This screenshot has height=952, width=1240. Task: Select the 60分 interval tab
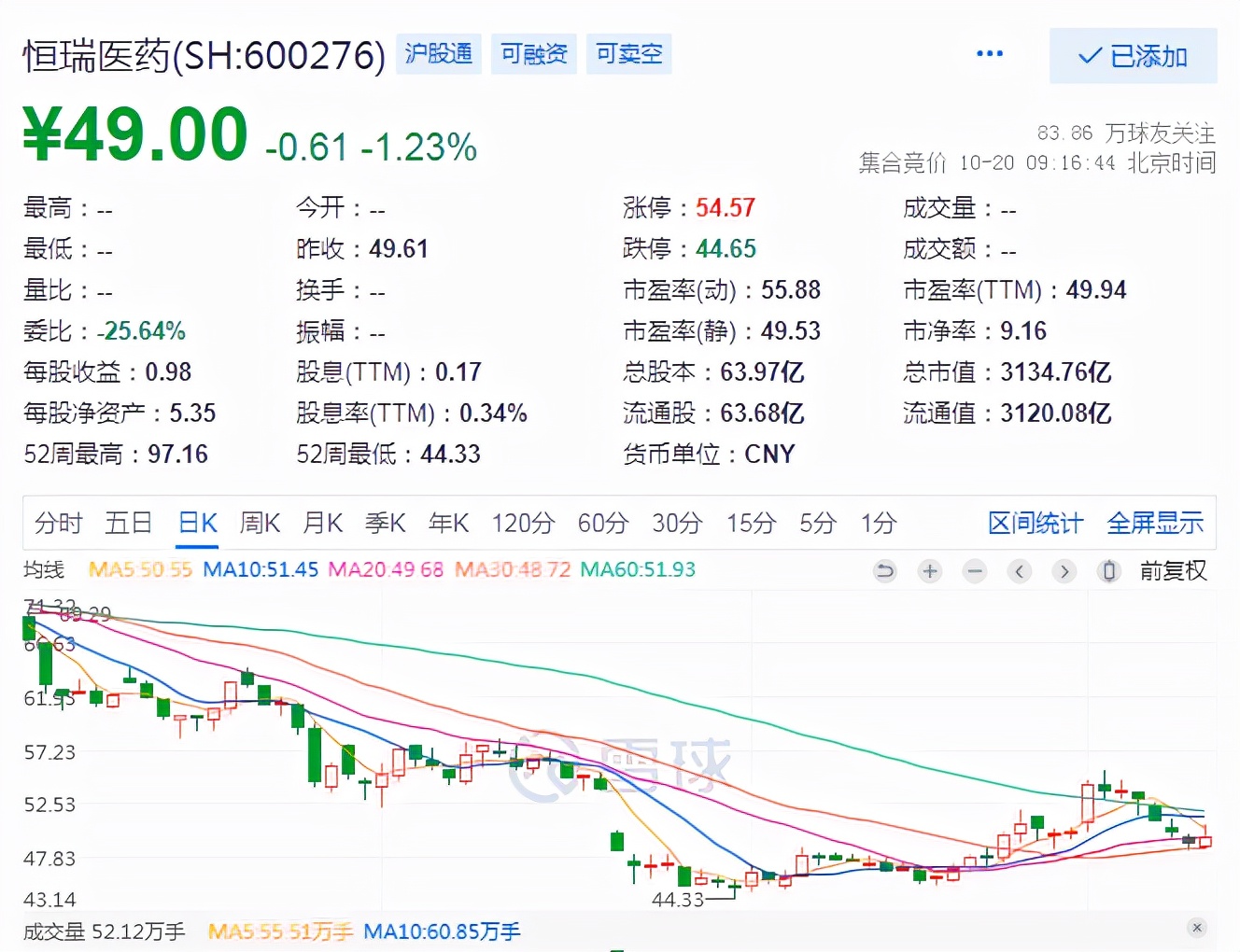603,523
